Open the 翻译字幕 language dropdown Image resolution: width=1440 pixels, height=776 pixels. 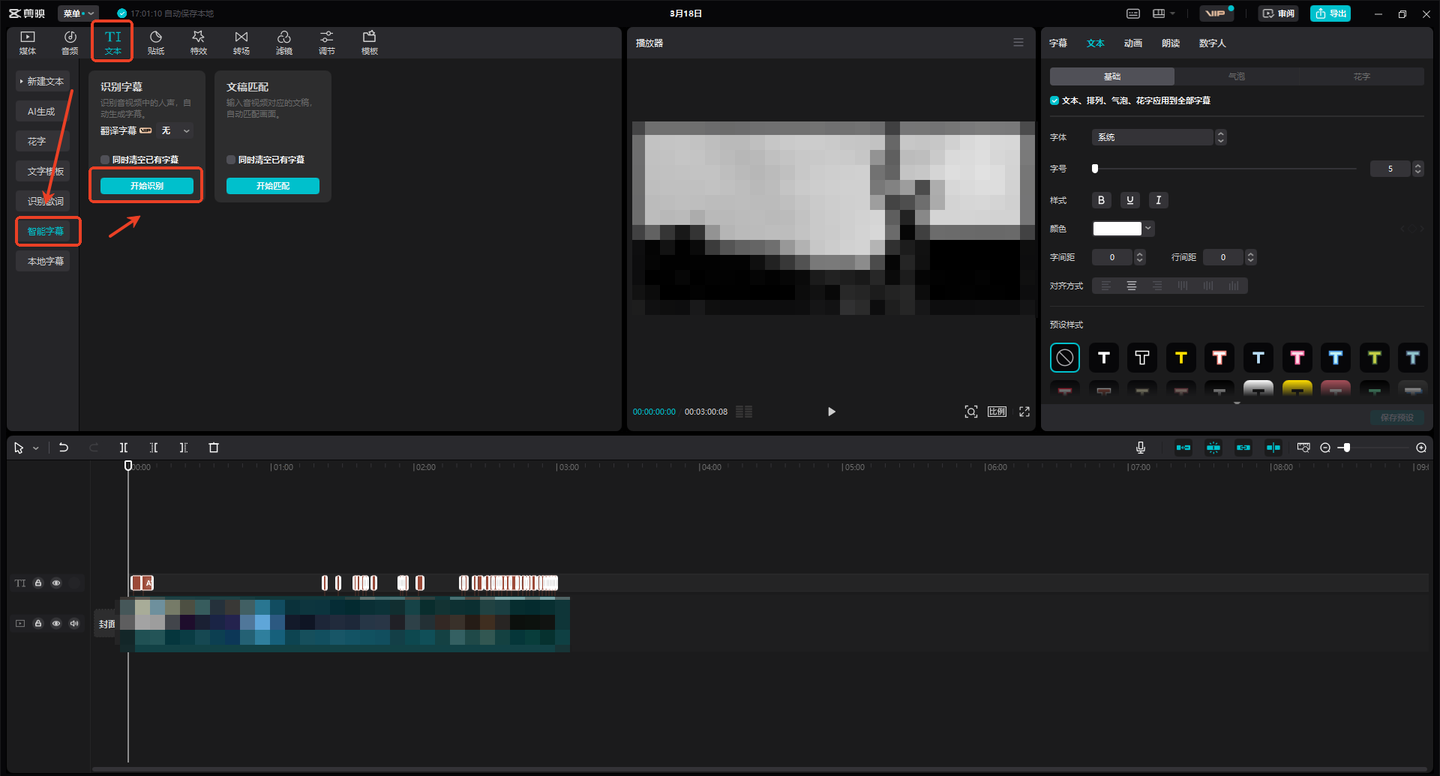coord(176,131)
